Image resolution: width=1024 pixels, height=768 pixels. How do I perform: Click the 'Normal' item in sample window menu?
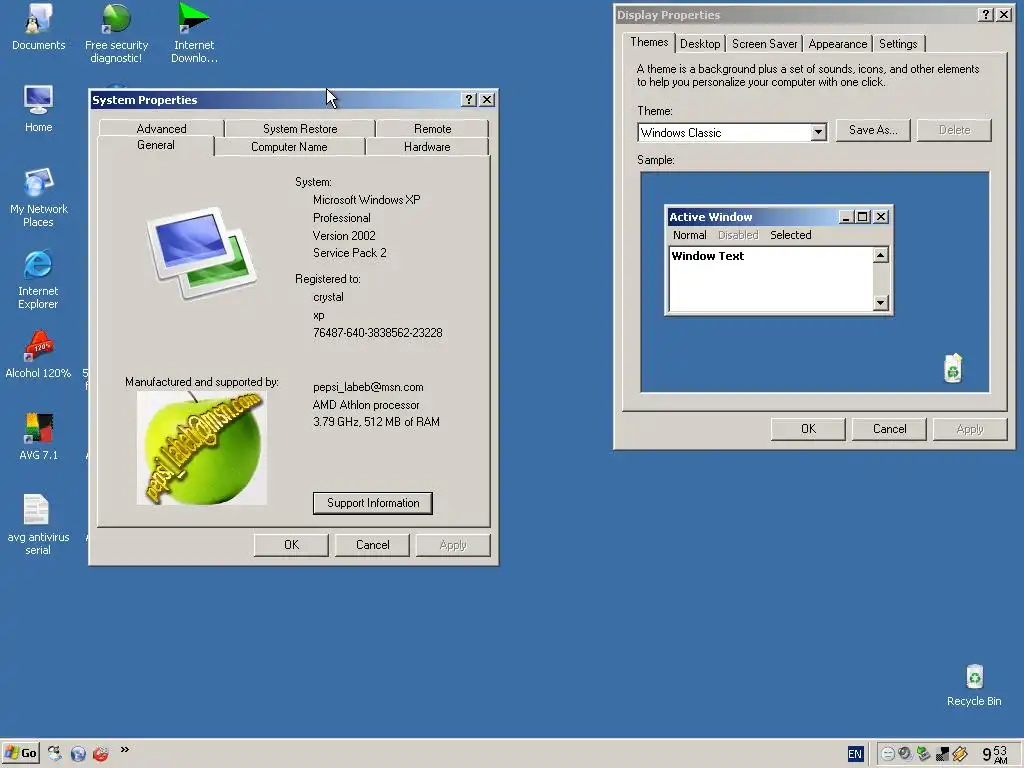(x=690, y=235)
